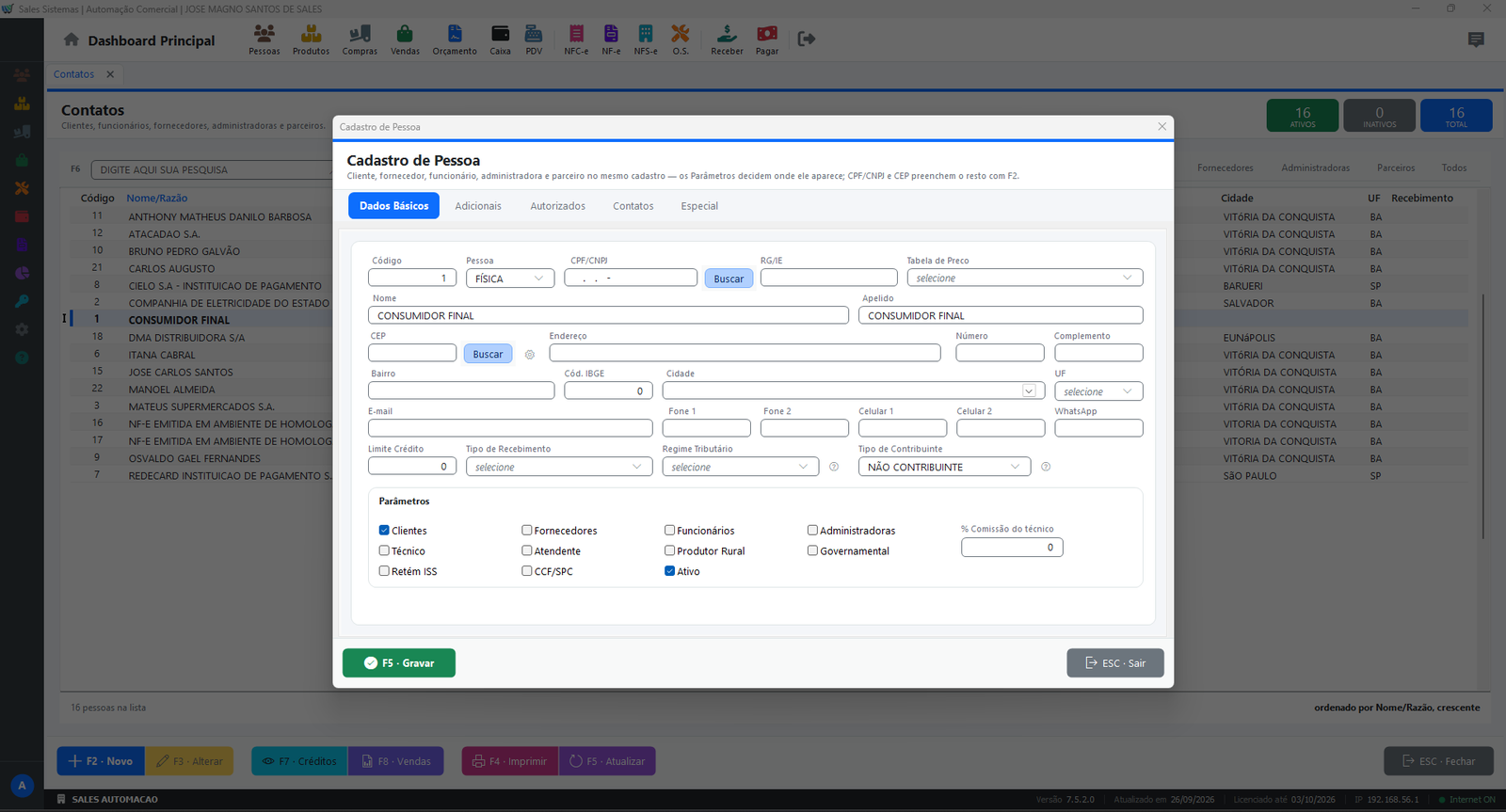This screenshot has height=812, width=1506.
Task: Click help icon beside Regime Tributário
Action: (834, 467)
